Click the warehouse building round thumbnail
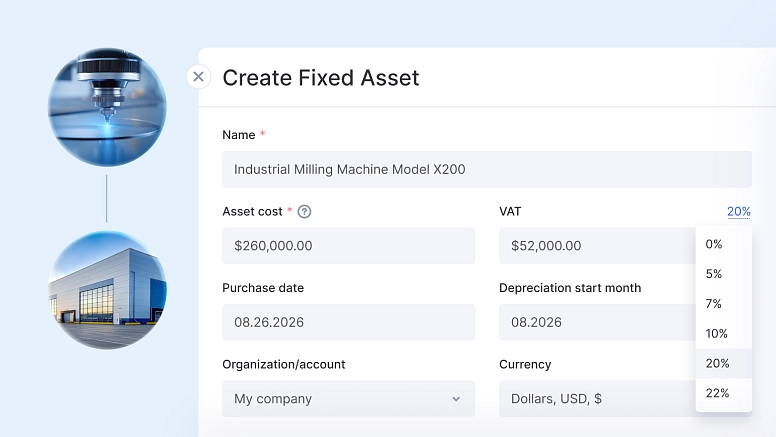The width and height of the screenshot is (776, 437). pyautogui.click(x=107, y=290)
